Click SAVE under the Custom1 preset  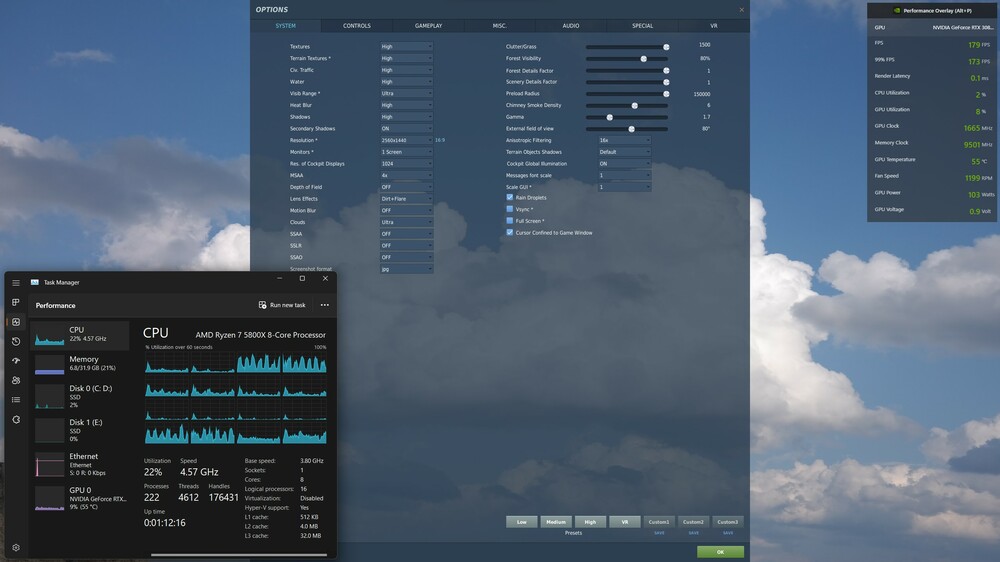coord(659,533)
